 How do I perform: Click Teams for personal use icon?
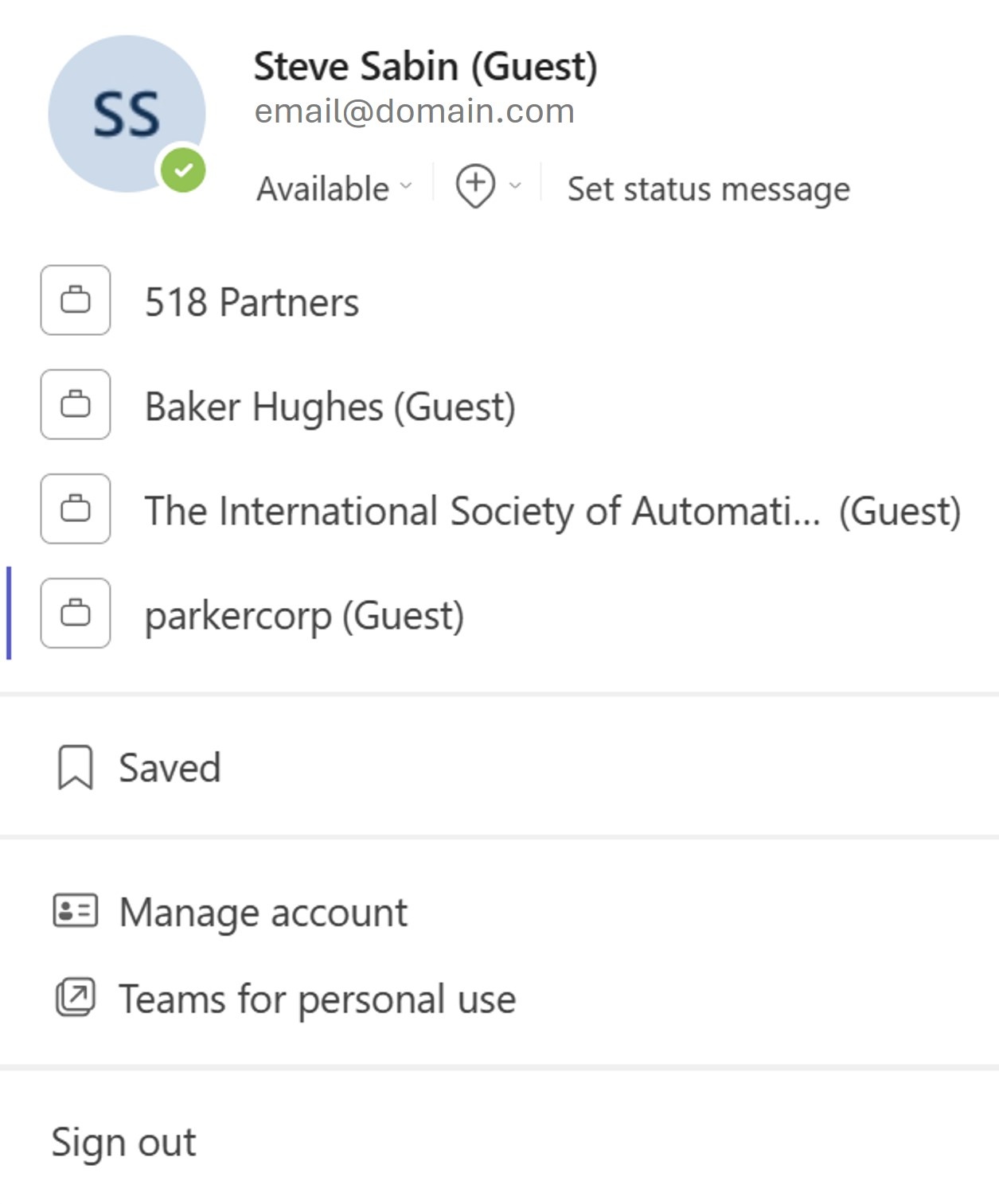pyautogui.click(x=76, y=997)
